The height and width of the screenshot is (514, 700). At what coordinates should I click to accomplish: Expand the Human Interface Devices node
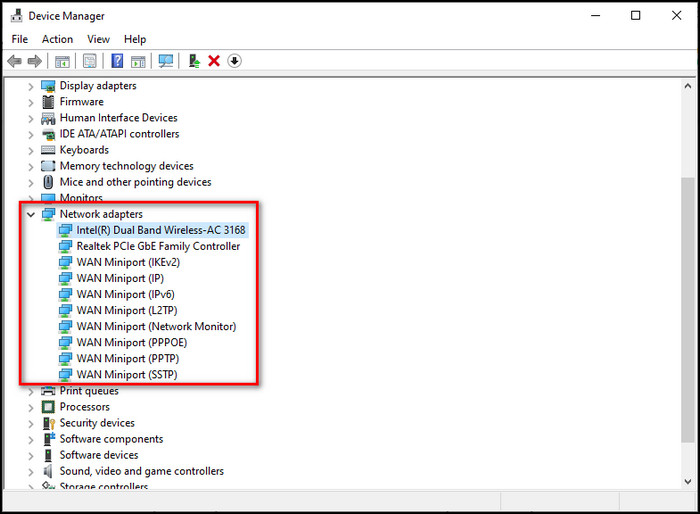coord(30,118)
